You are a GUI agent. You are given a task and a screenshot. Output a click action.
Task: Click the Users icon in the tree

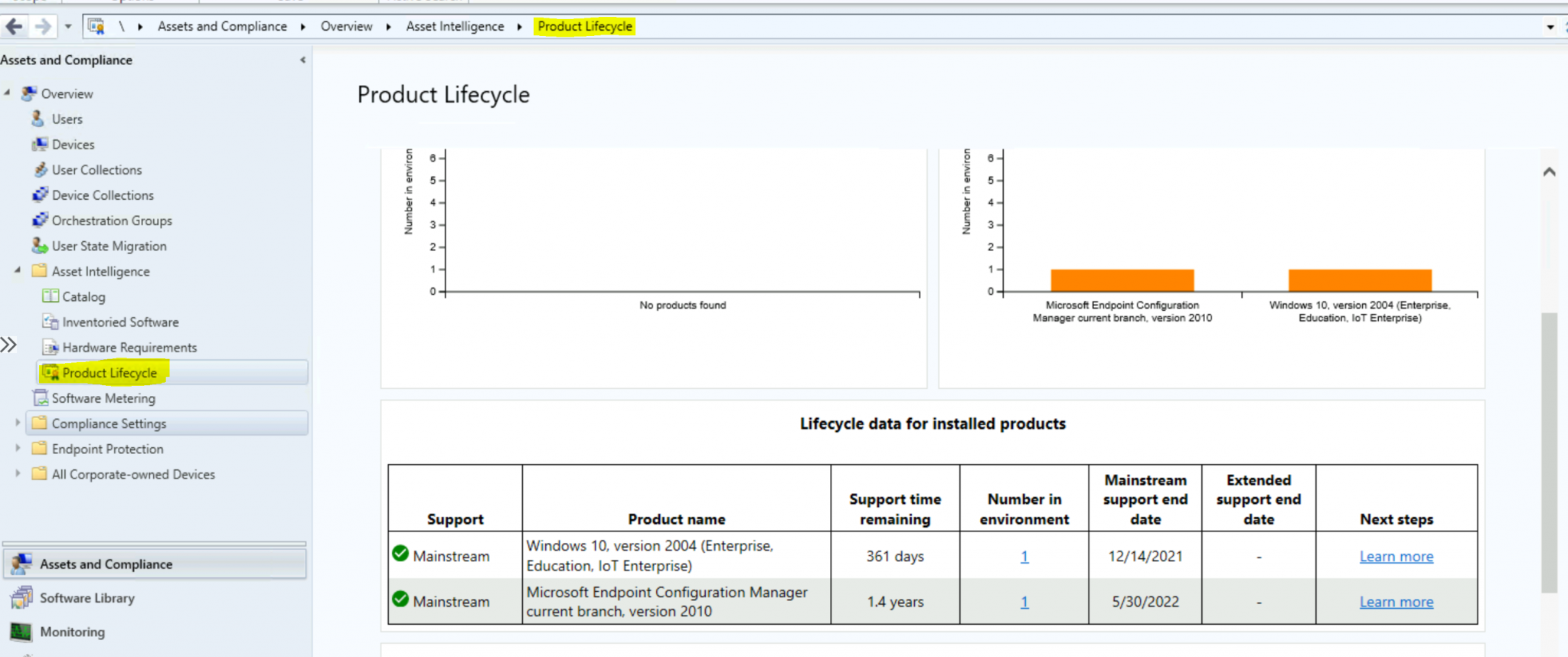coord(38,119)
